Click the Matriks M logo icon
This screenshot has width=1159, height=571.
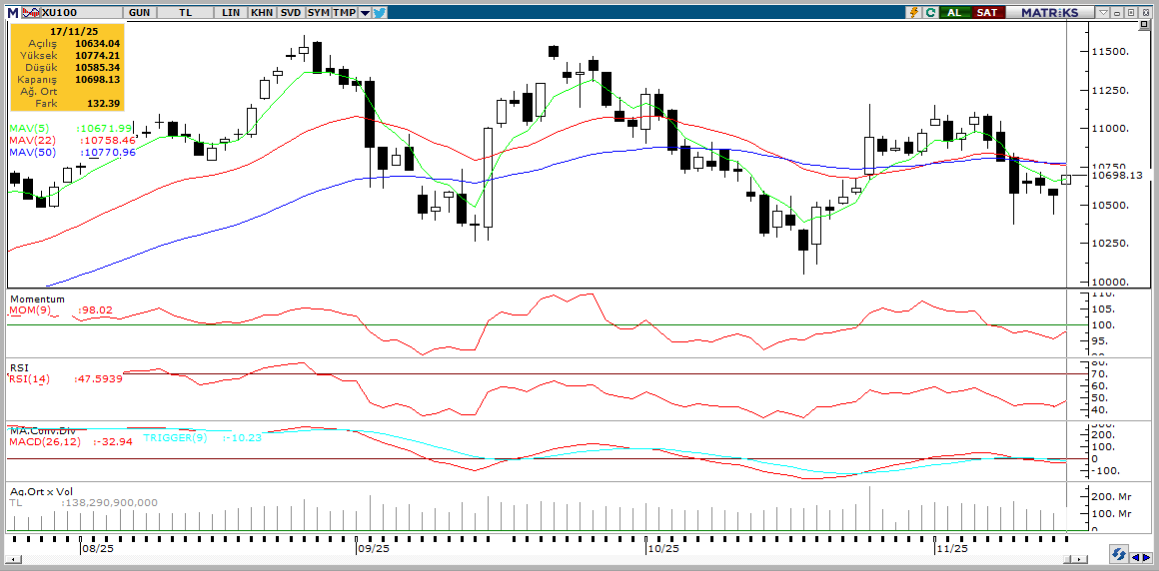tap(10, 12)
